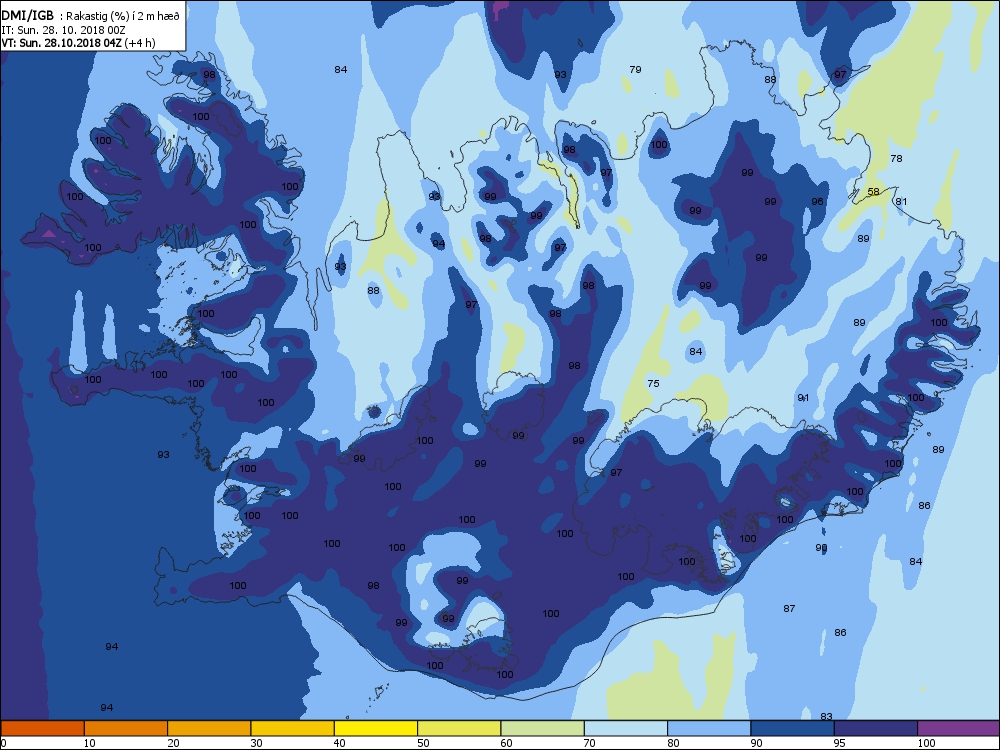Click the title text 'DMI/IGB : Rakastig (%)'
Viewport: 1000px width, 750px height.
pyautogui.click(x=65, y=16)
